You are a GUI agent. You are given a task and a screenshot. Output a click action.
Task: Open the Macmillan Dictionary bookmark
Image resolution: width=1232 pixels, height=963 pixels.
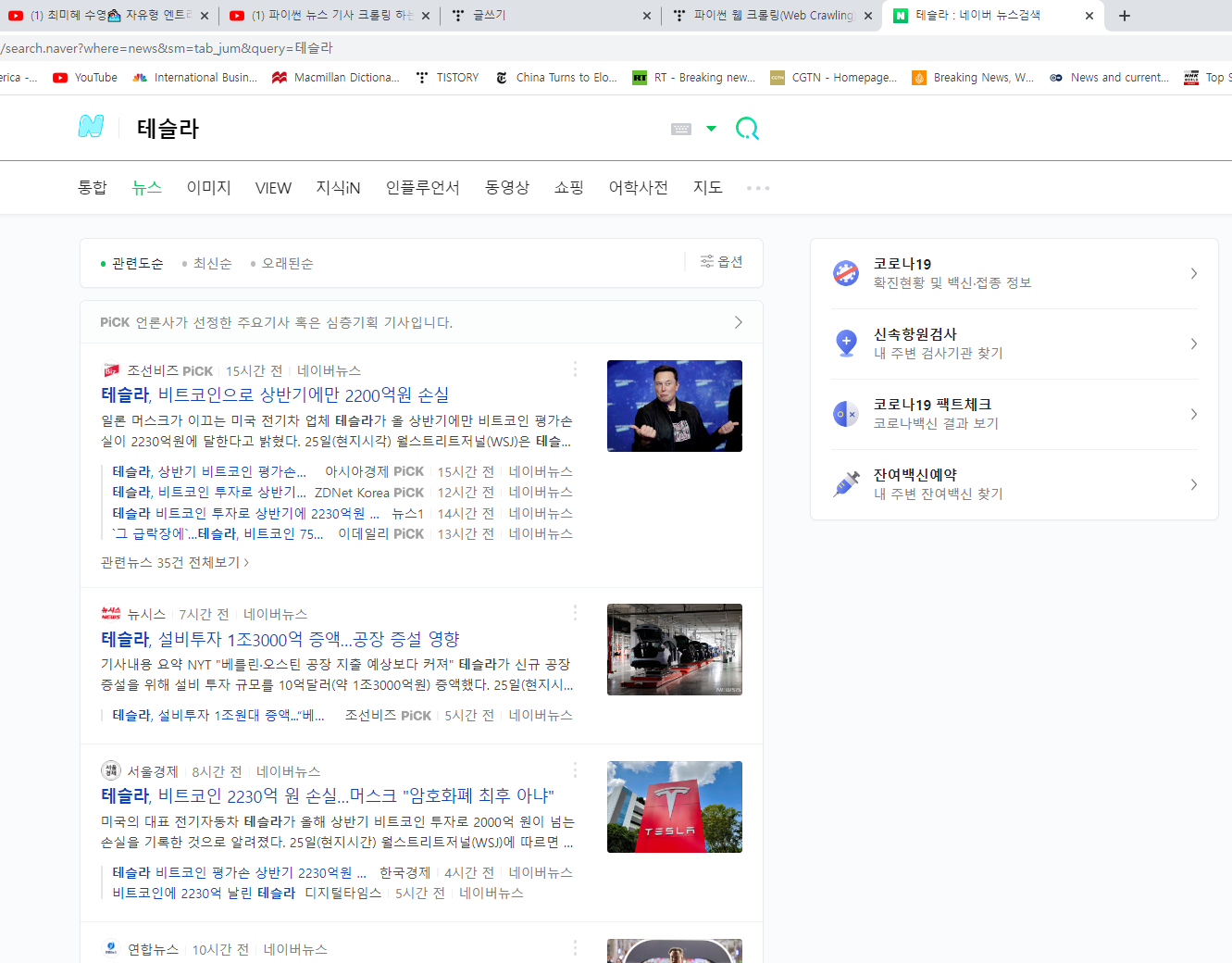[336, 78]
